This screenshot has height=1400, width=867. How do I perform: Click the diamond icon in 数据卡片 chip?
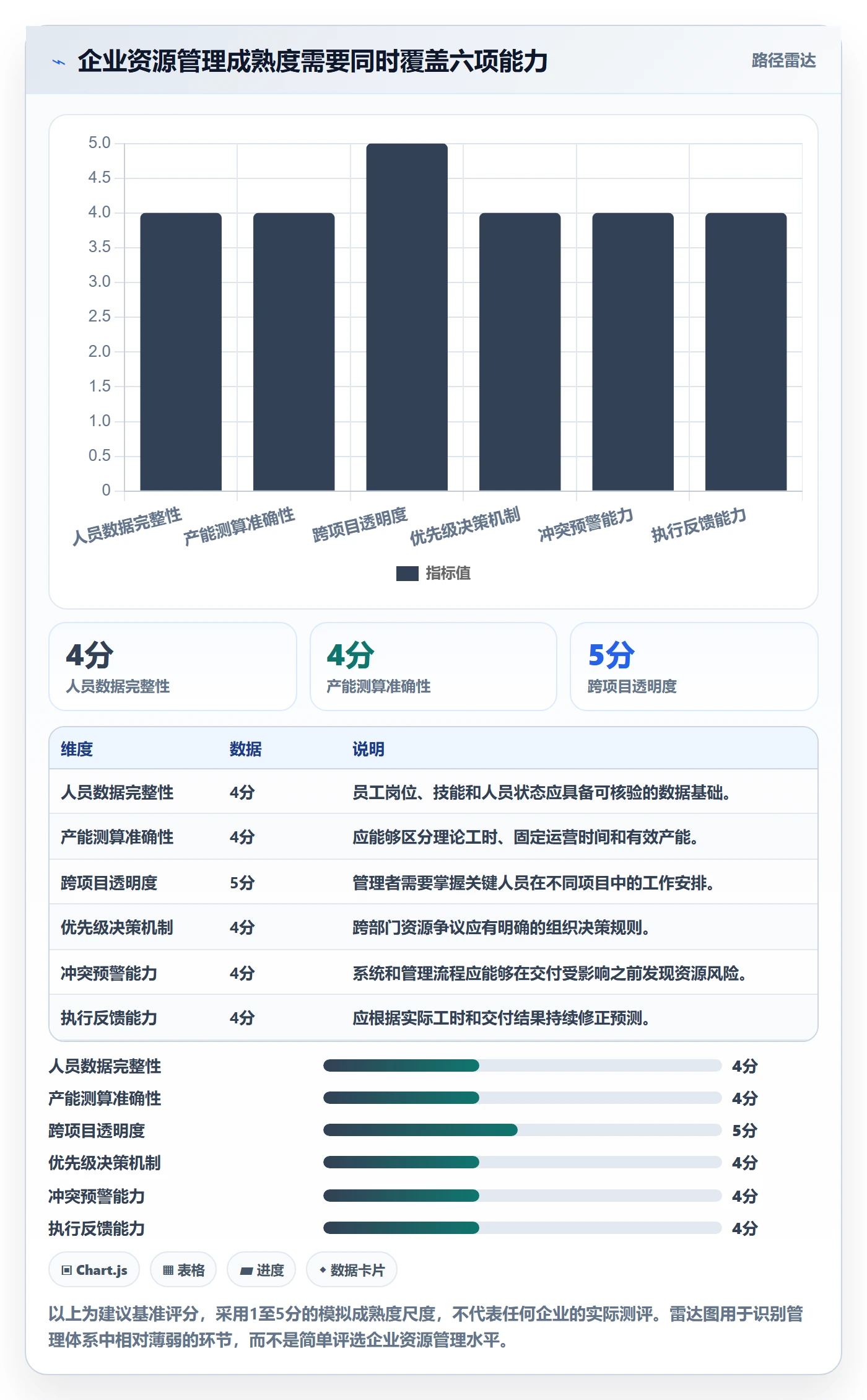(323, 1270)
